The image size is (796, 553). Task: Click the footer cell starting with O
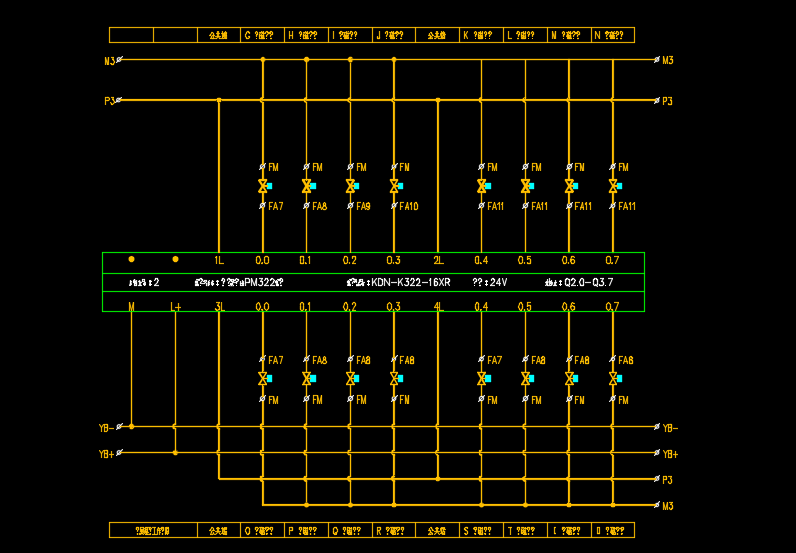tap(262, 530)
